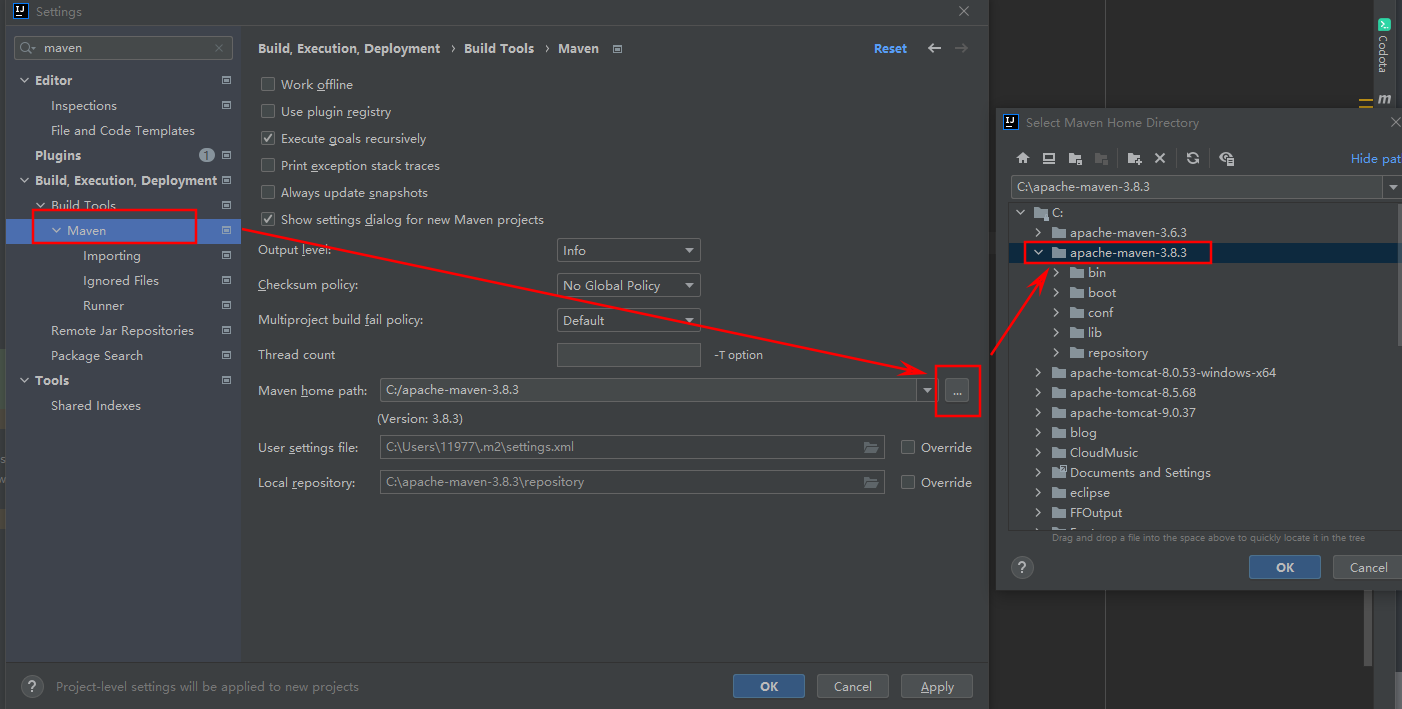Open the Output level dropdown

pos(628,250)
